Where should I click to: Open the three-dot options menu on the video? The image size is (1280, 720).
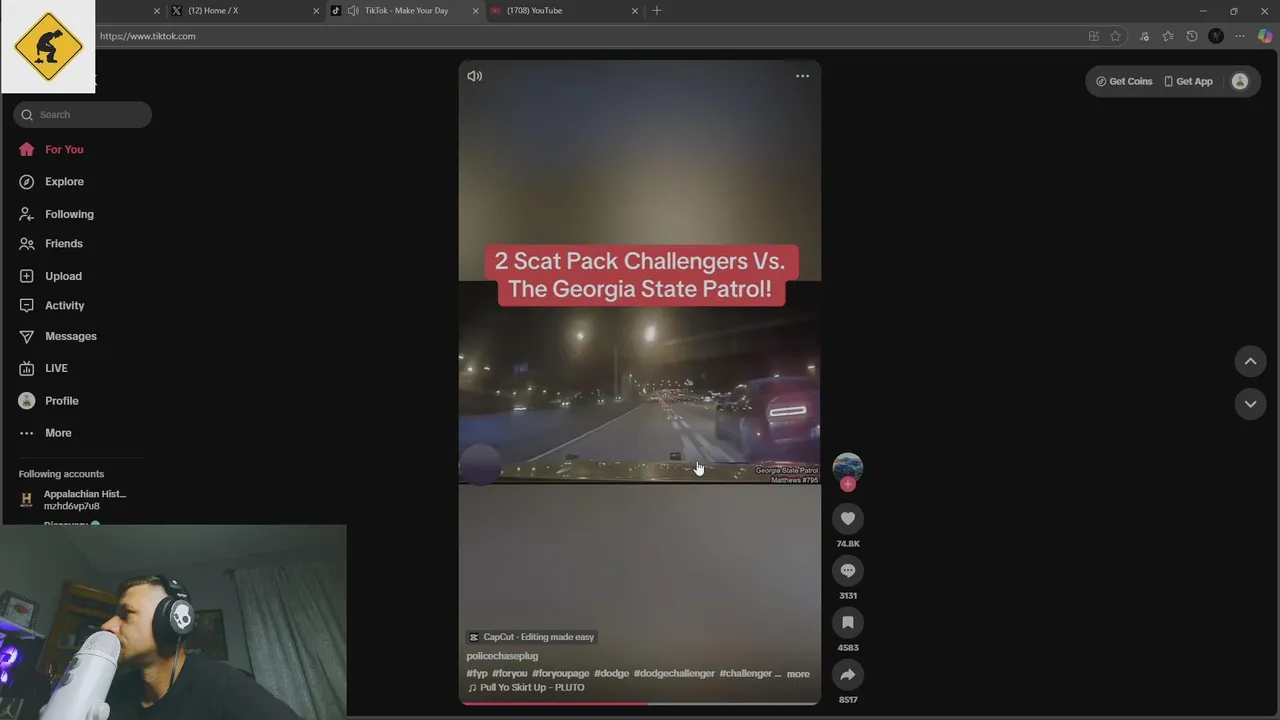click(x=802, y=76)
